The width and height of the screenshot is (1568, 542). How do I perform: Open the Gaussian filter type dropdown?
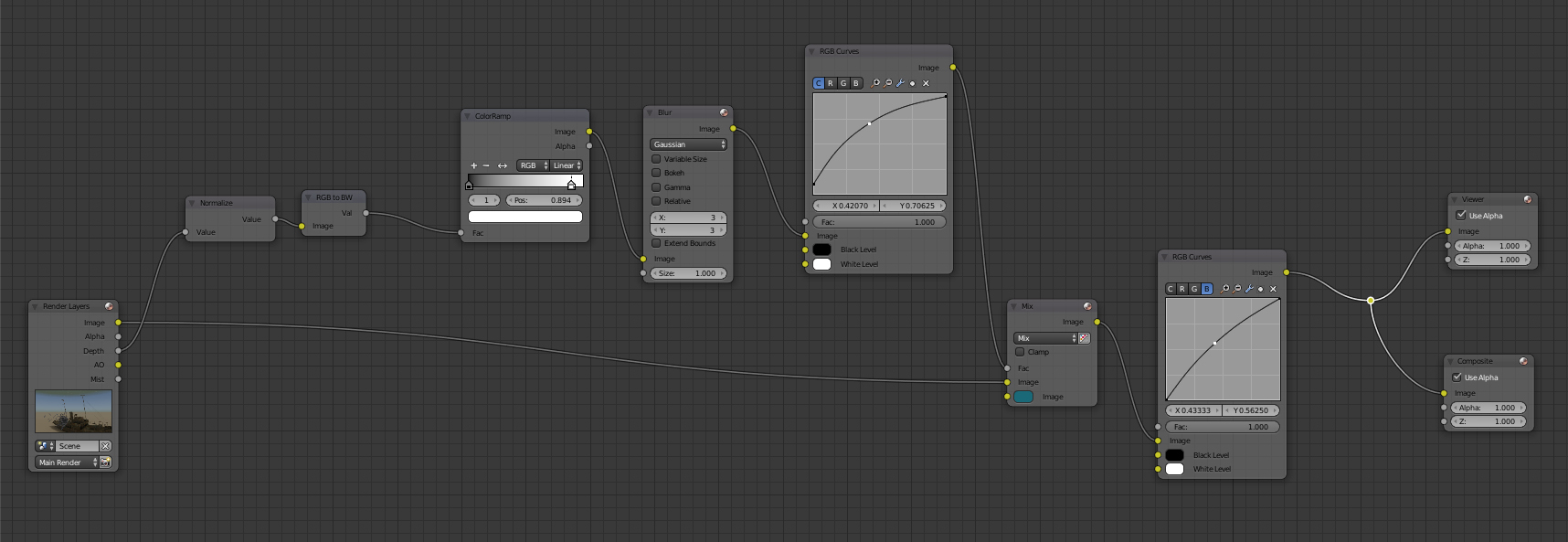click(688, 144)
